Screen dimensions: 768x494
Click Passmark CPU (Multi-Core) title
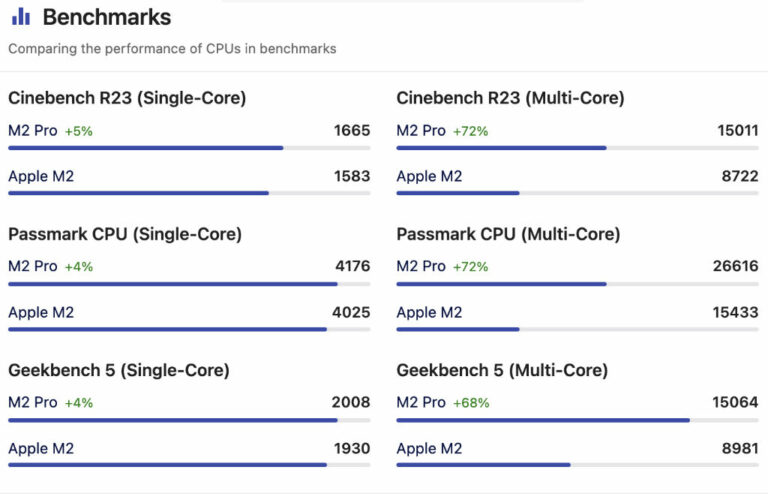click(x=508, y=234)
